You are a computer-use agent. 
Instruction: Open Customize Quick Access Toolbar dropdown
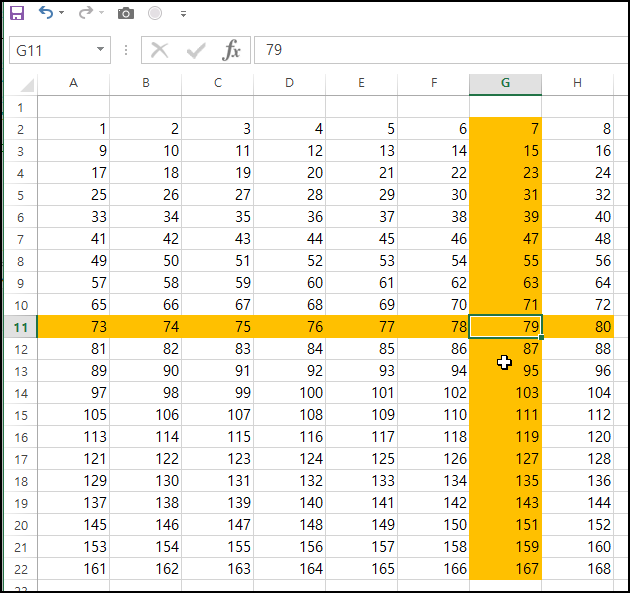183,14
